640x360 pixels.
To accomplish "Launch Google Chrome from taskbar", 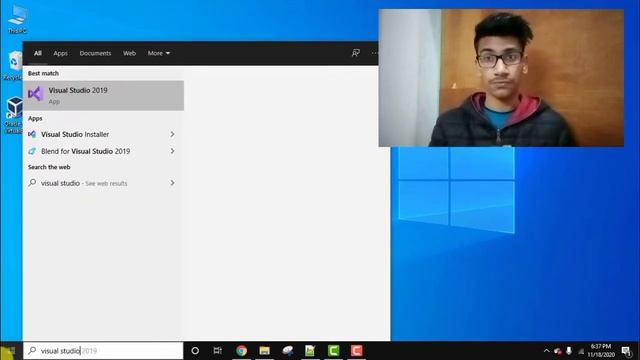I will [241, 351].
